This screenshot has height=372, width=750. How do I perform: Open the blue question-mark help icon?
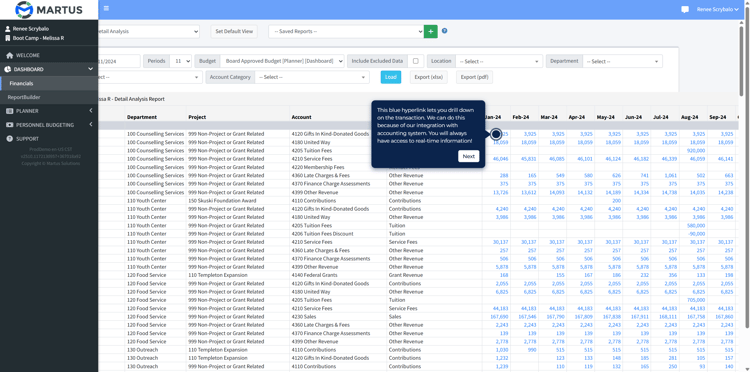(444, 31)
